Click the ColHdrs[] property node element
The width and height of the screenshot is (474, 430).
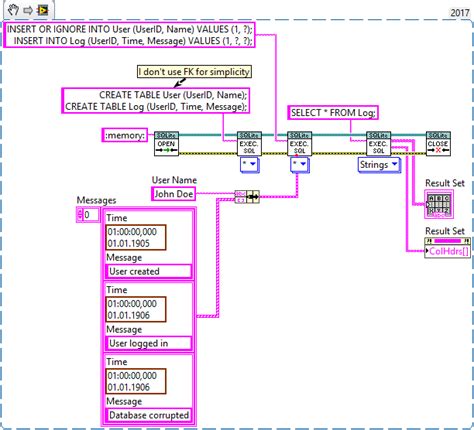[448, 251]
